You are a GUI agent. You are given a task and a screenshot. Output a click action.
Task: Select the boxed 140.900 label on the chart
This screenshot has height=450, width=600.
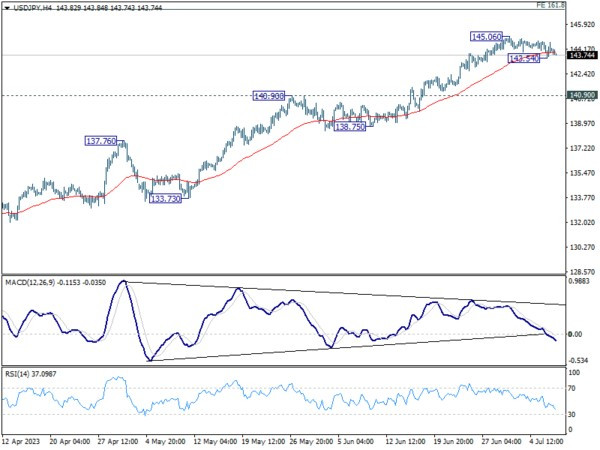269,96
